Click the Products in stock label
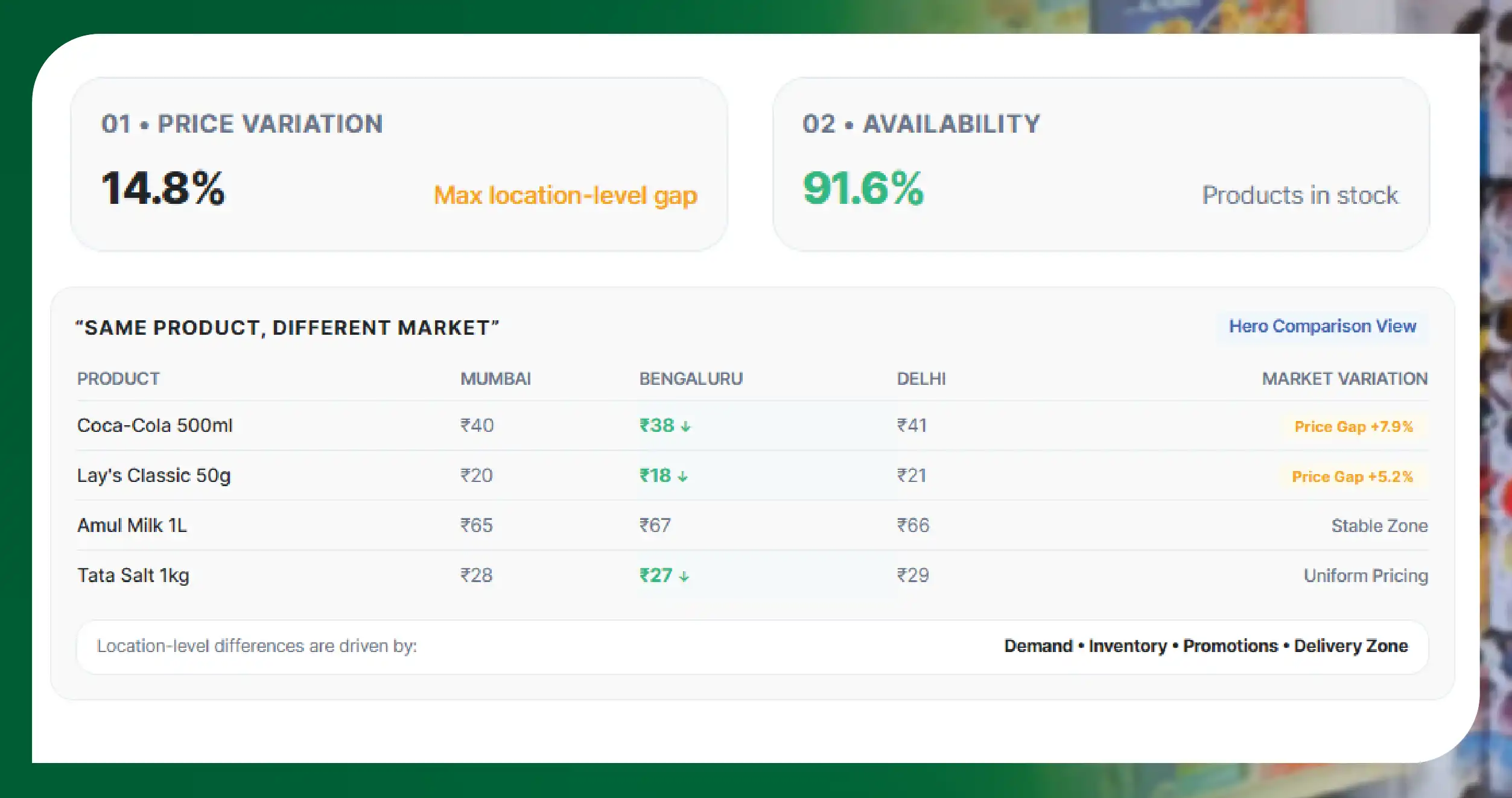Screen dimensions: 1512x798 coord(1300,195)
